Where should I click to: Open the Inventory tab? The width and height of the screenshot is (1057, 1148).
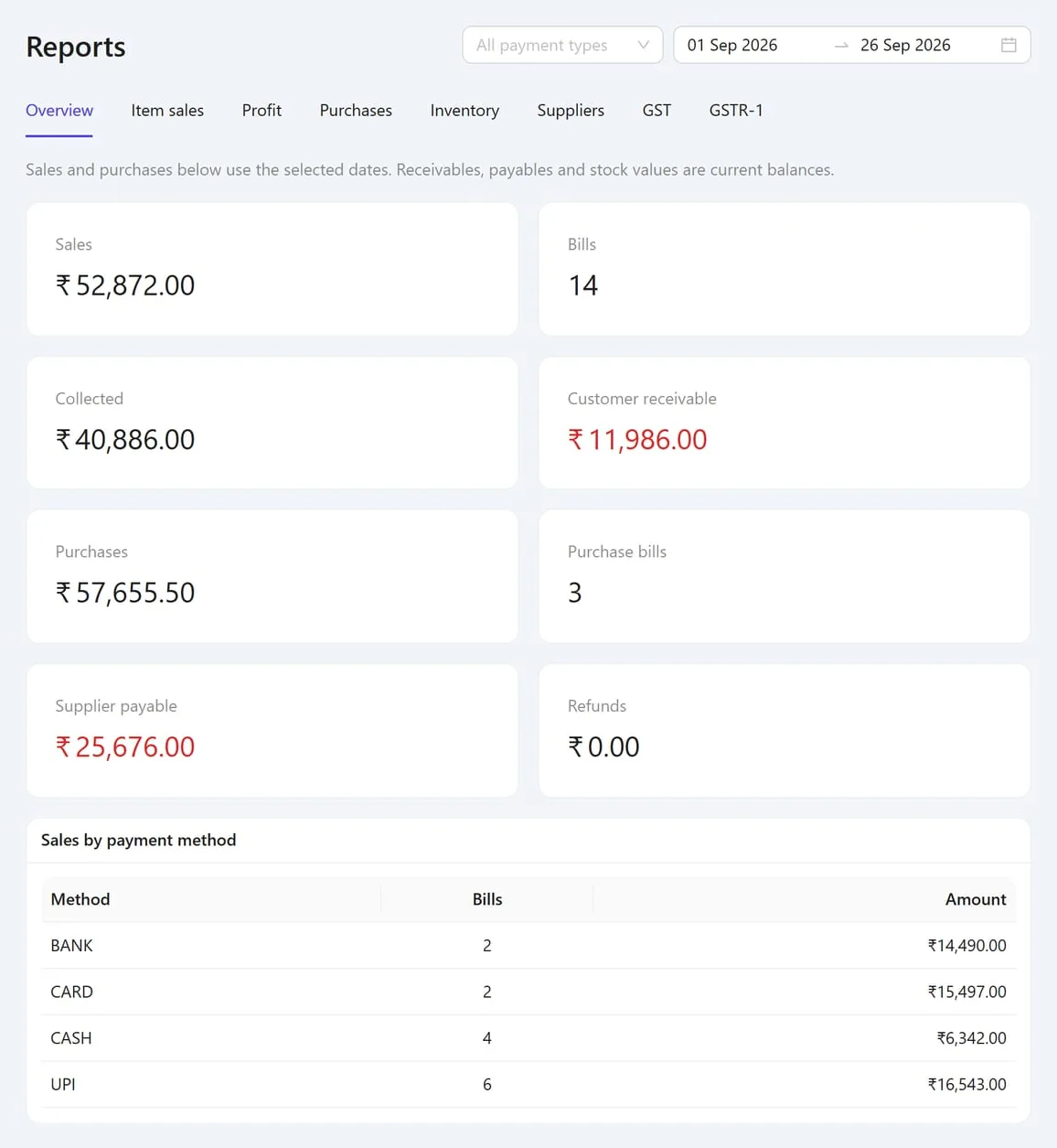point(464,111)
